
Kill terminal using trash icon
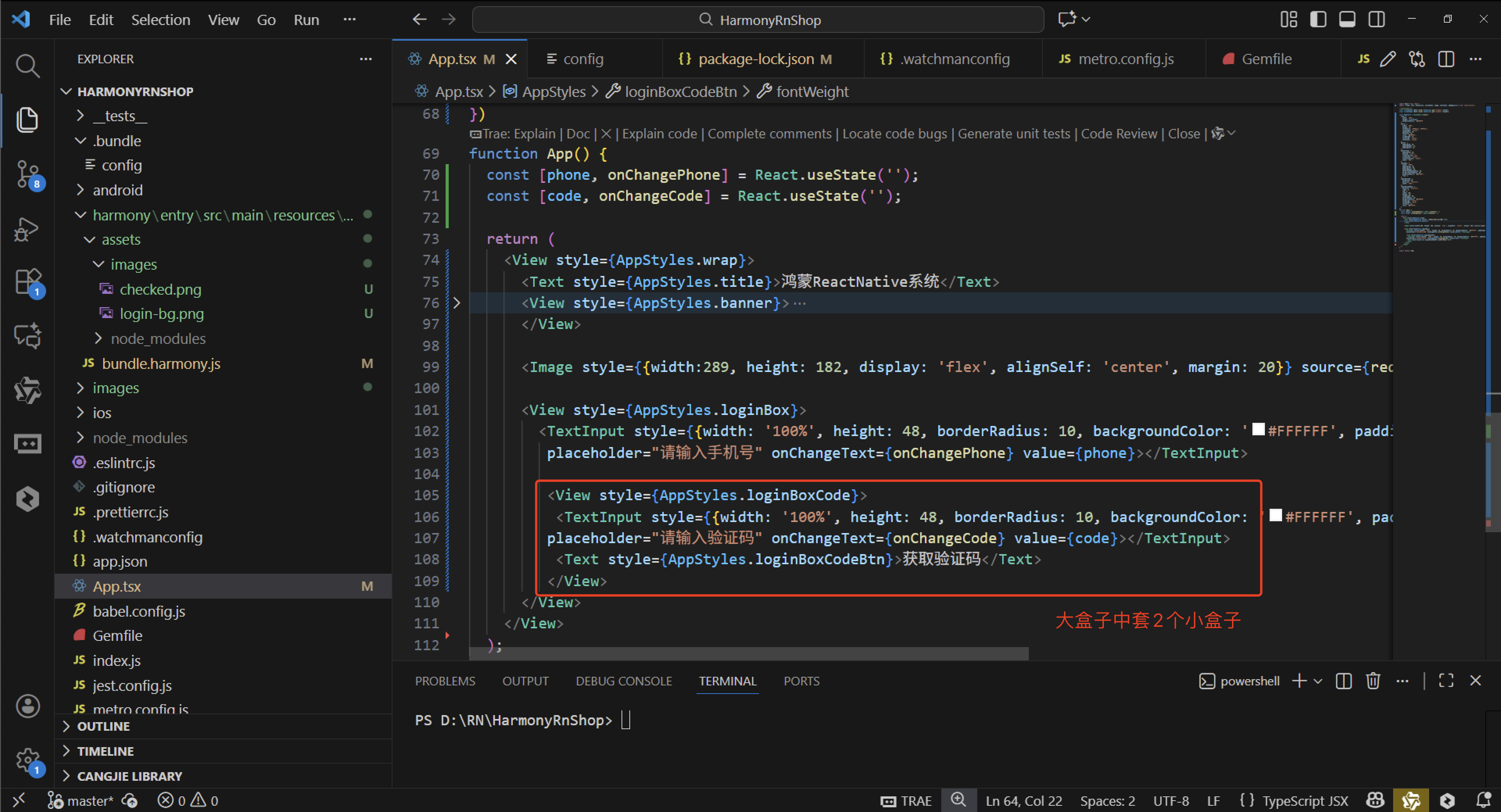(1373, 681)
